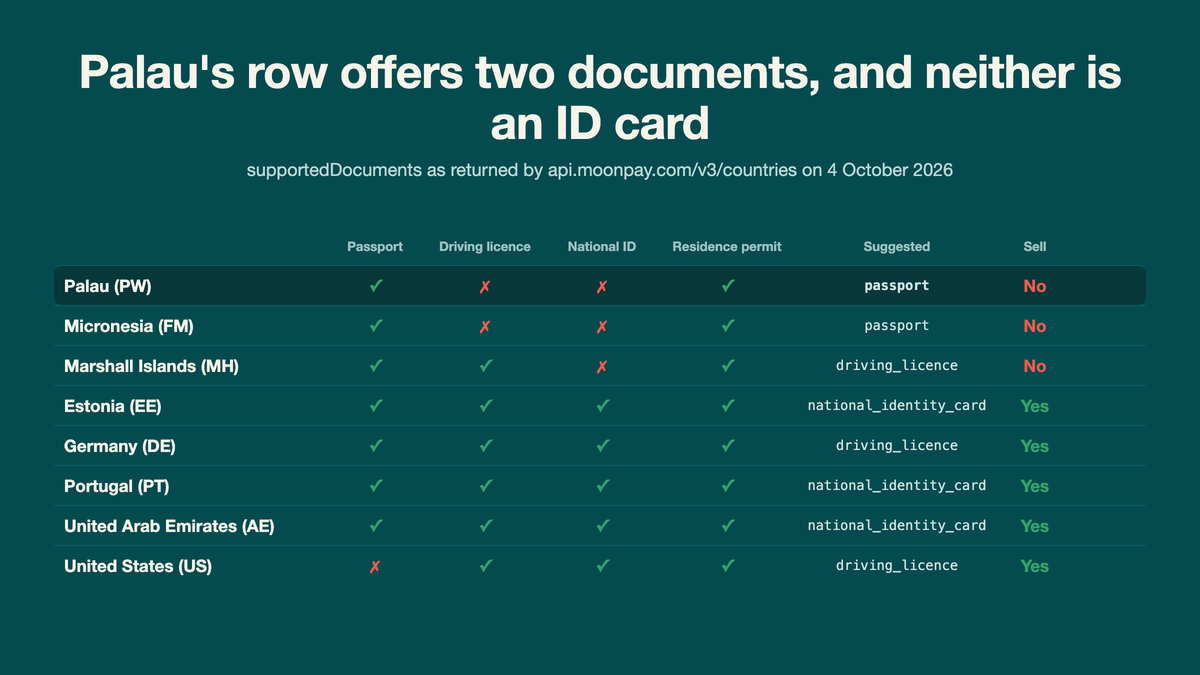Click United Arab Emirates' national_identity_card value
The width and height of the screenshot is (1200, 675).
click(x=897, y=526)
